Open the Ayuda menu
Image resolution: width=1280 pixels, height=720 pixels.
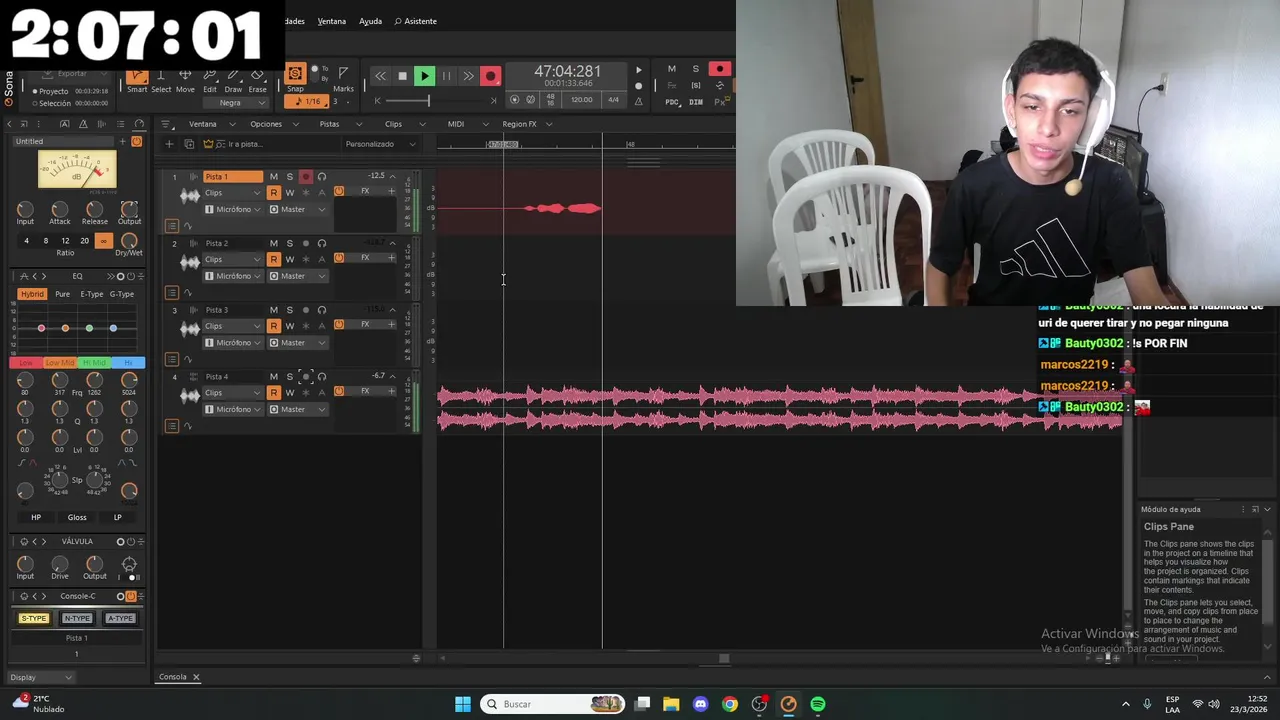370,21
